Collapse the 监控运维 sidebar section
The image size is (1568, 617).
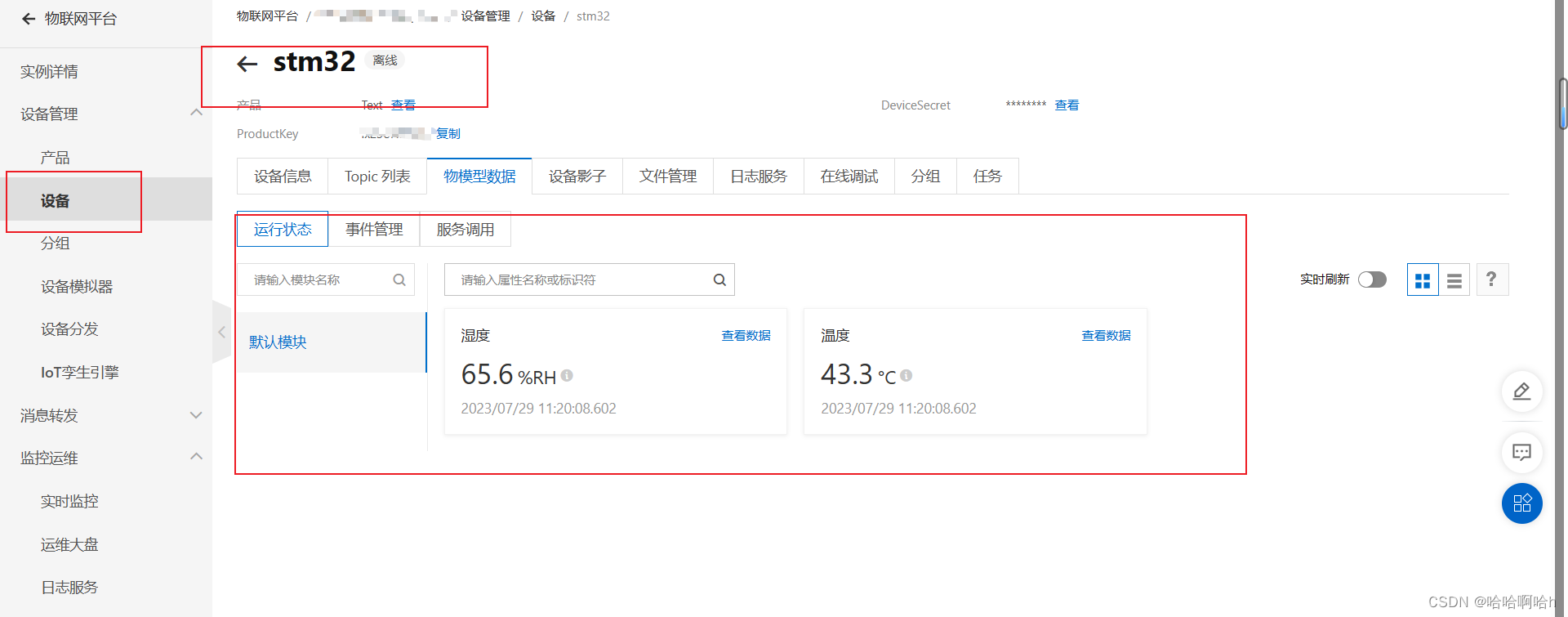tap(196, 457)
